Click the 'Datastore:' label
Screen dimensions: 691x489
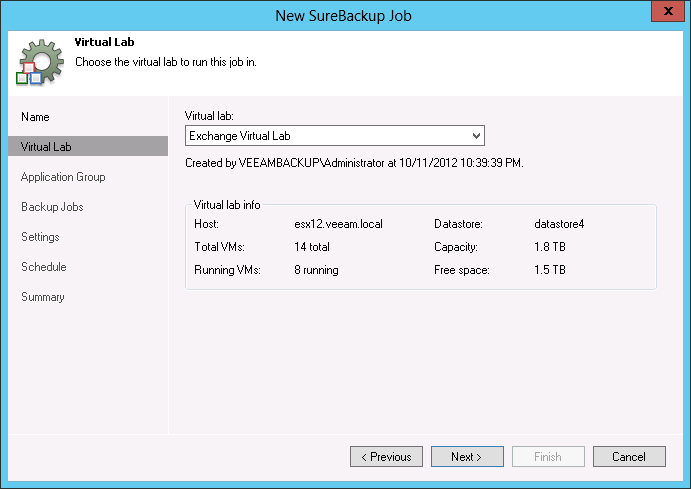458,224
